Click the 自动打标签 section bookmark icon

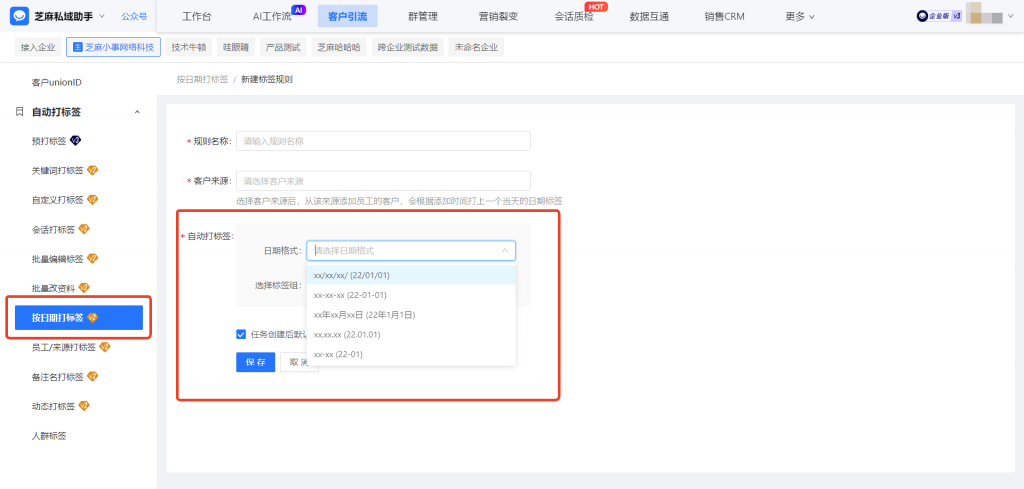point(19,112)
